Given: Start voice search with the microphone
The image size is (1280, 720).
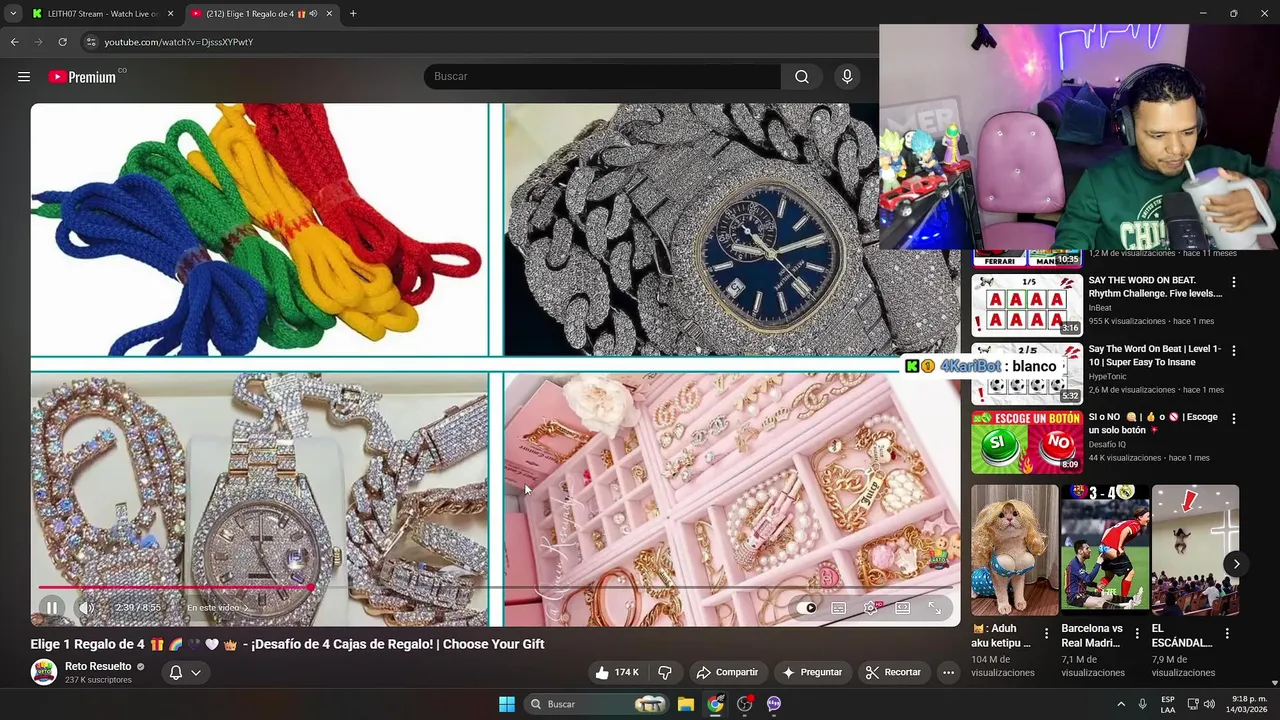Looking at the screenshot, I should [x=847, y=77].
